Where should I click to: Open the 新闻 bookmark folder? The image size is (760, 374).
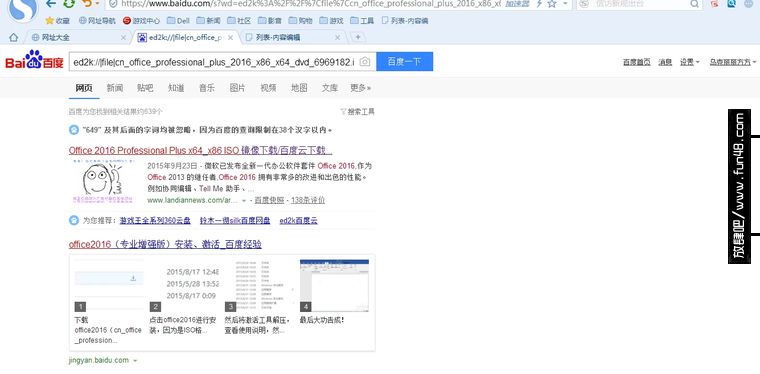coord(208,21)
